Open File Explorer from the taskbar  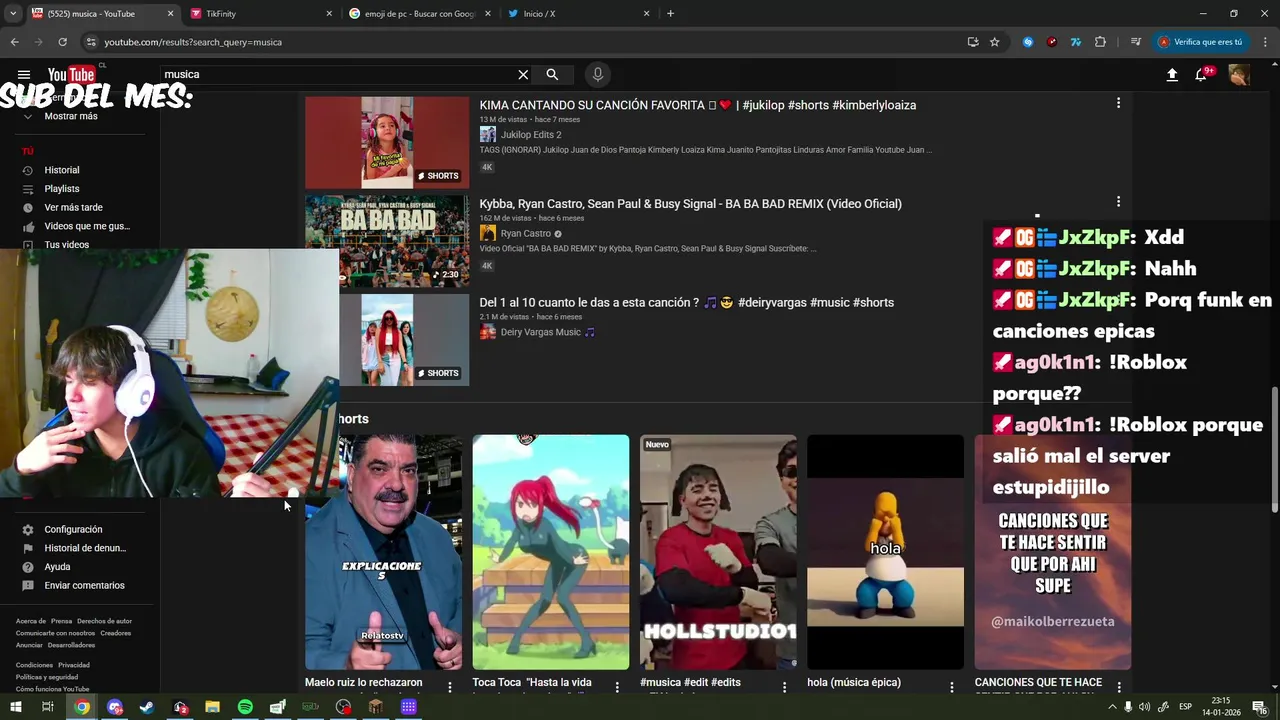[x=212, y=707]
